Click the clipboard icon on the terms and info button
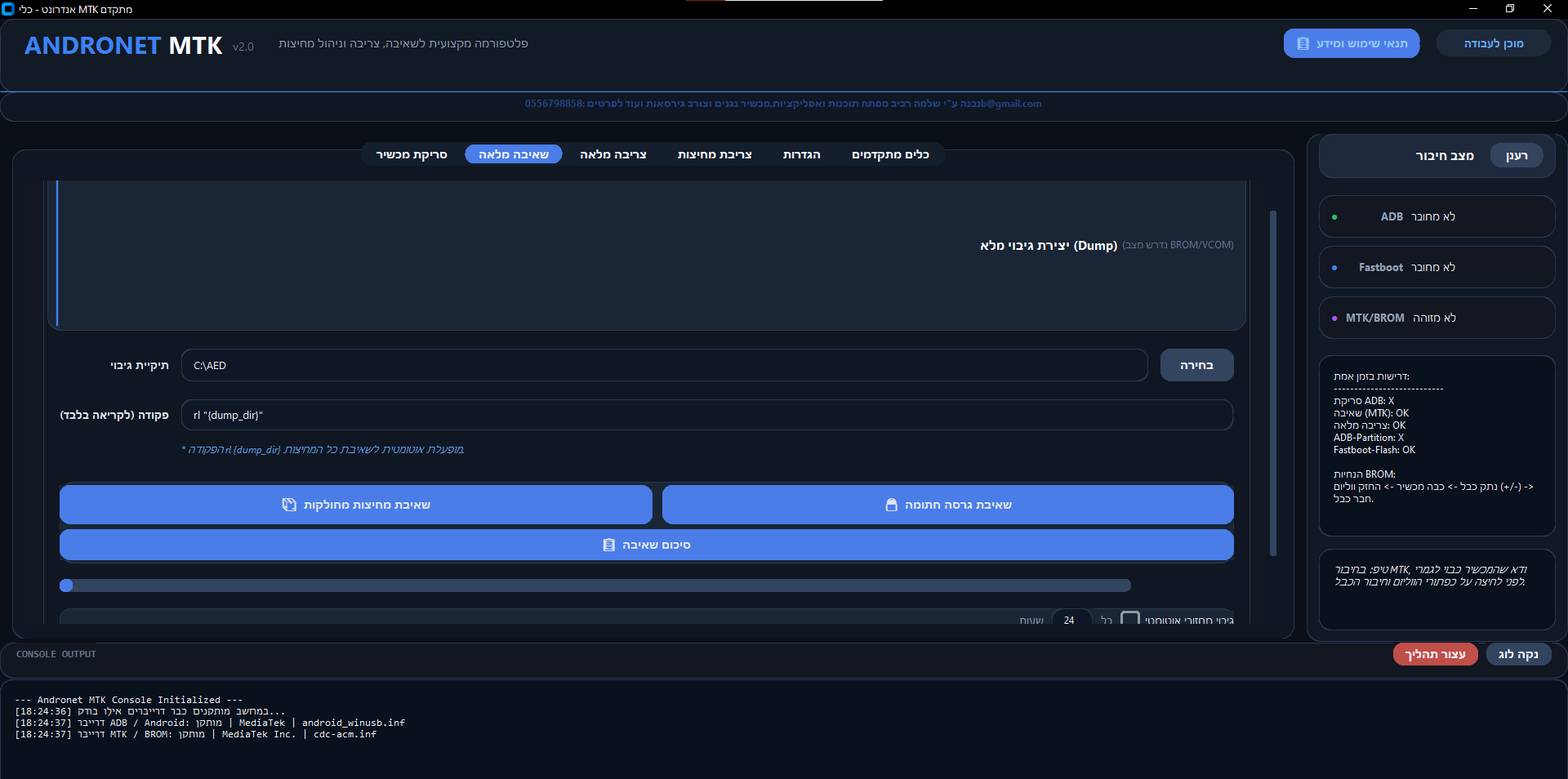The height and width of the screenshot is (779, 1568). pyautogui.click(x=1303, y=44)
